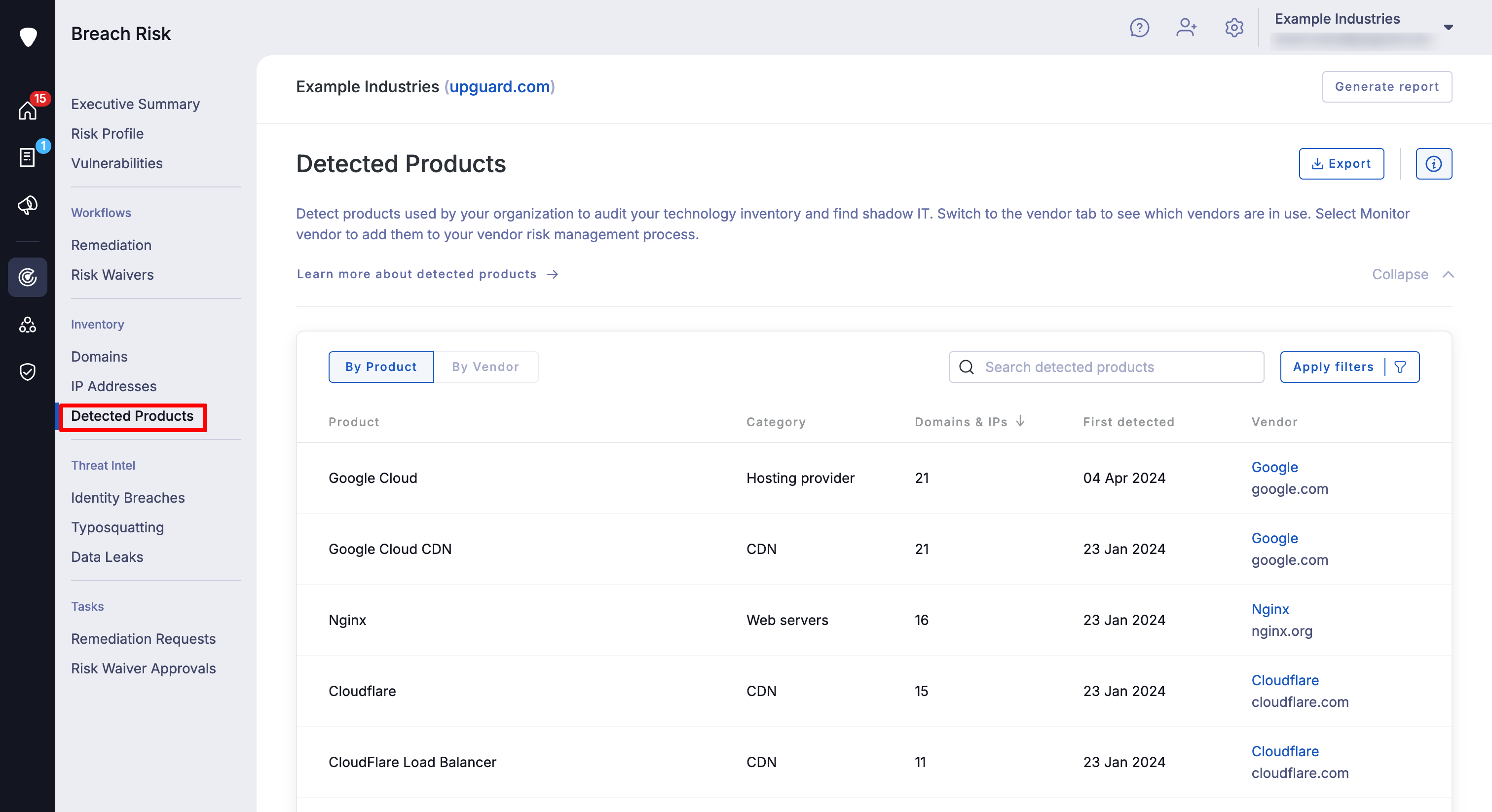Open Risk Profile page

108,134
